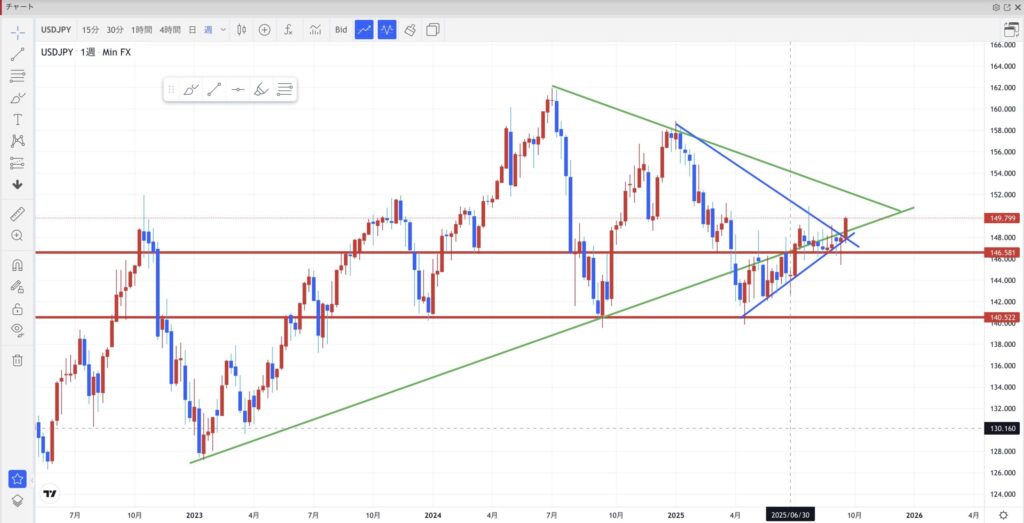This screenshot has height=523, width=1024.
Task: Open the candlestick chart style menu
Action: (x=242, y=30)
